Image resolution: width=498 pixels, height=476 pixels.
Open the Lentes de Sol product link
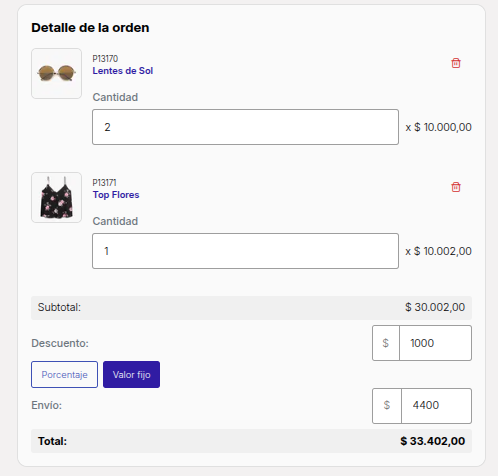point(123,71)
